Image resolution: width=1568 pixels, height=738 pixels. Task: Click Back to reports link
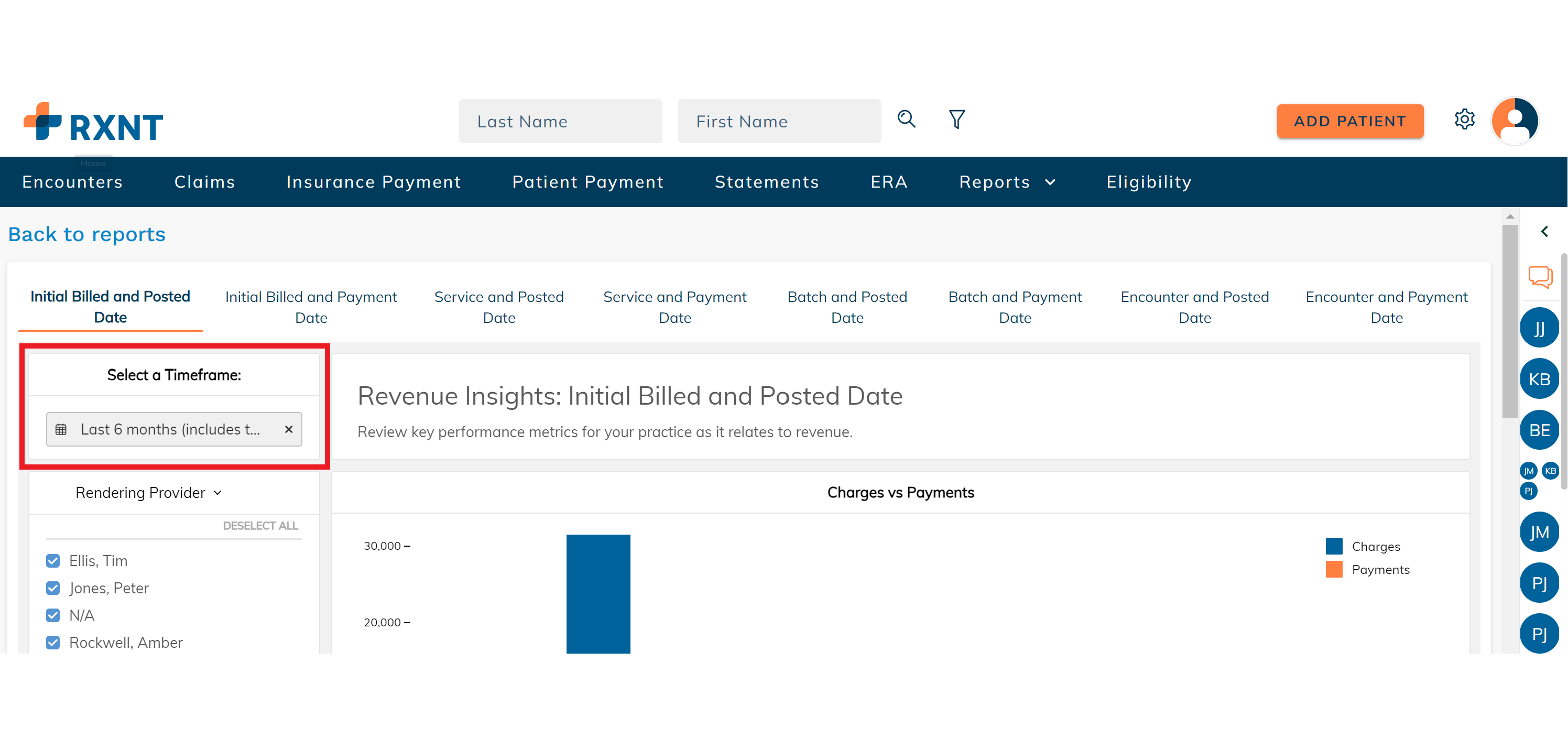tap(87, 234)
